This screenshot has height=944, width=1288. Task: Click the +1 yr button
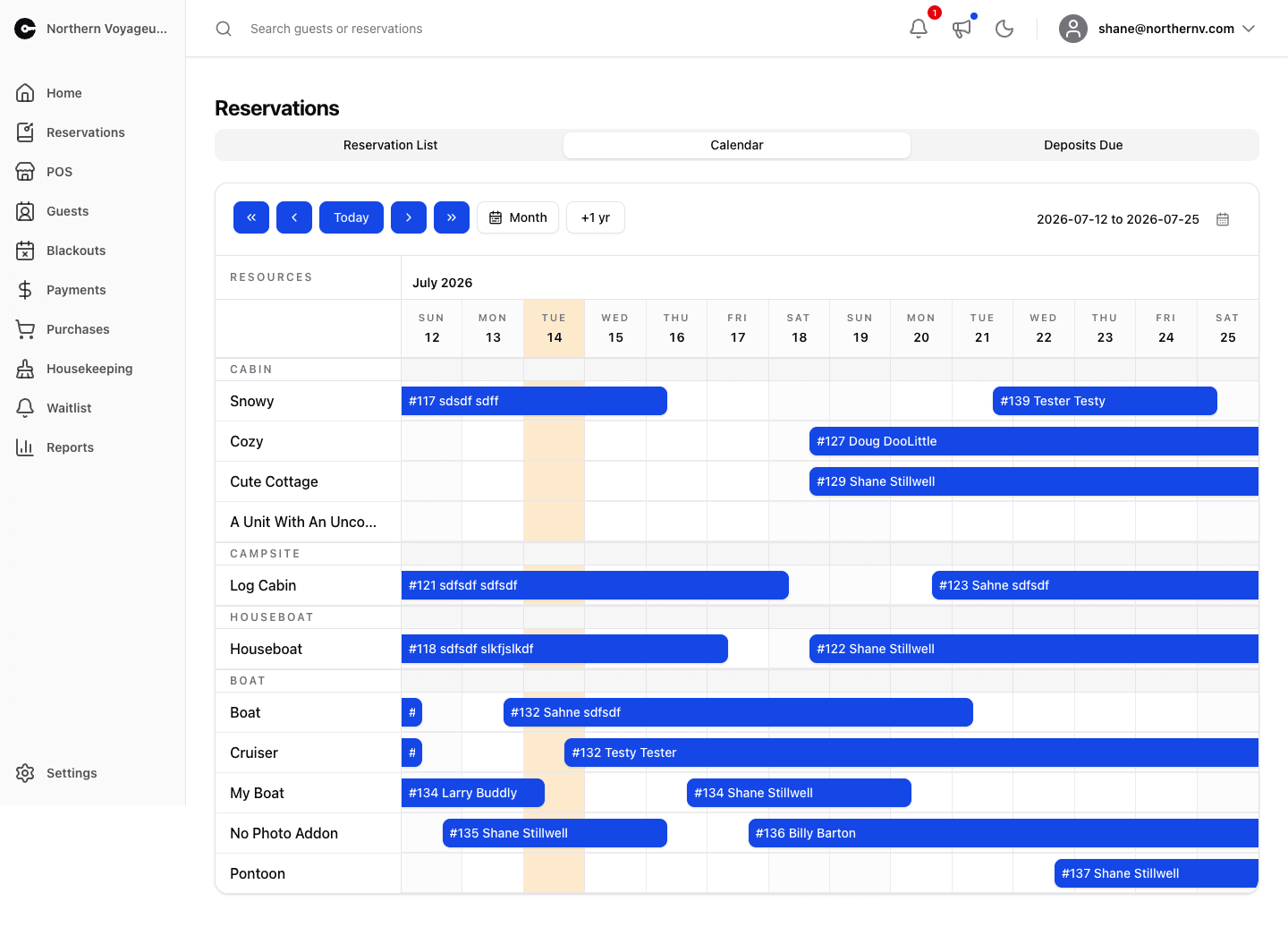pyautogui.click(x=596, y=217)
